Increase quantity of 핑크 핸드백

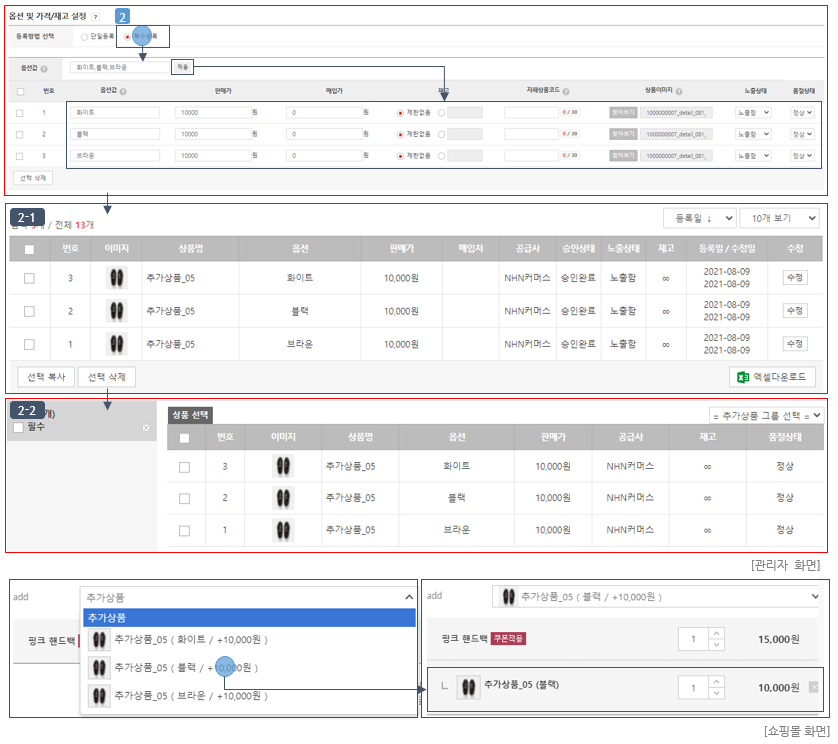[716, 633]
